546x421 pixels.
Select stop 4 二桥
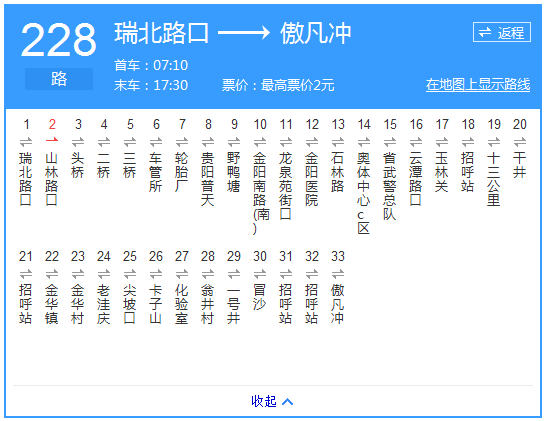click(103, 165)
